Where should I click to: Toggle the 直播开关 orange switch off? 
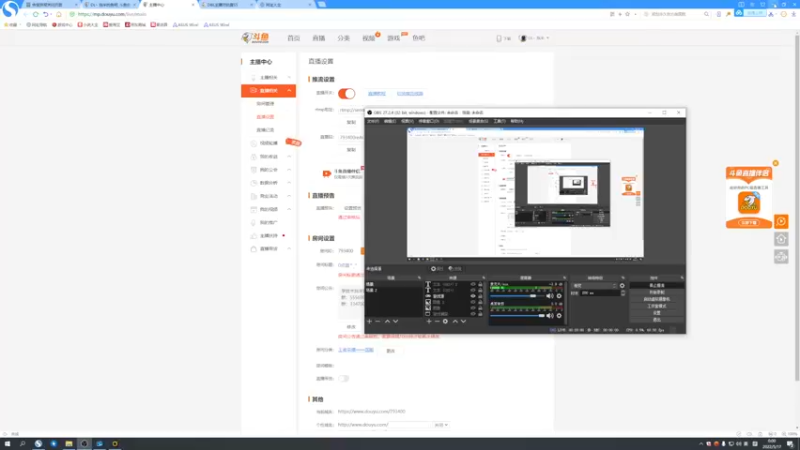pos(346,93)
